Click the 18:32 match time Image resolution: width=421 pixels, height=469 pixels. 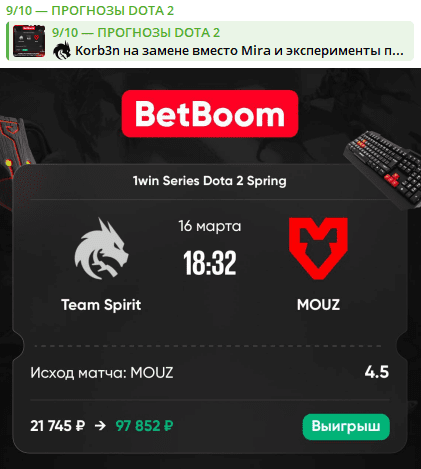[x=210, y=263]
